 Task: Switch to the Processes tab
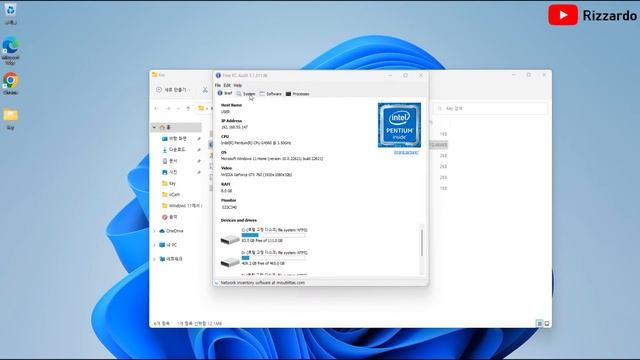tap(298, 94)
